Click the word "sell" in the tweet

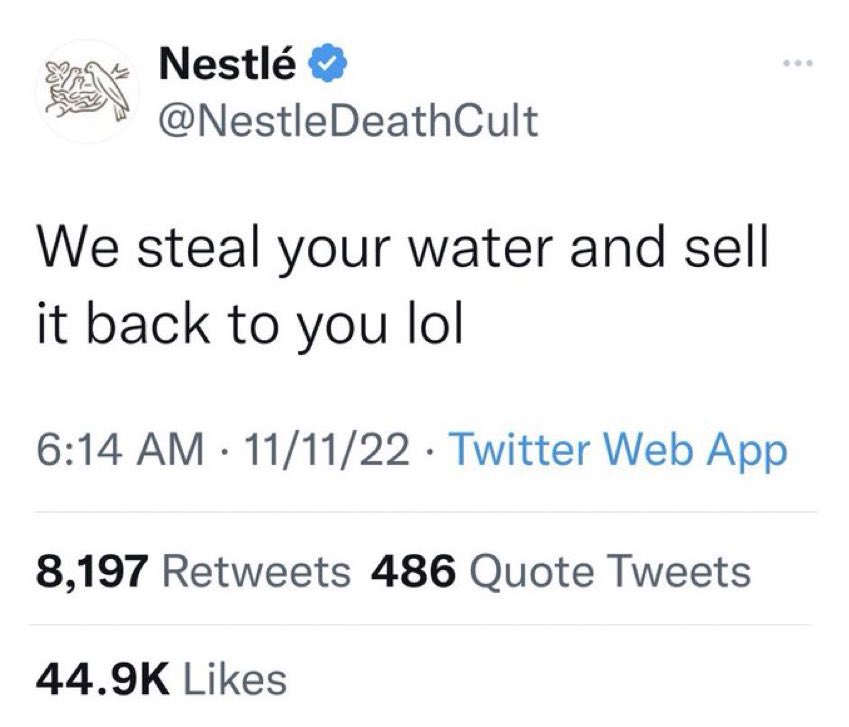point(727,246)
